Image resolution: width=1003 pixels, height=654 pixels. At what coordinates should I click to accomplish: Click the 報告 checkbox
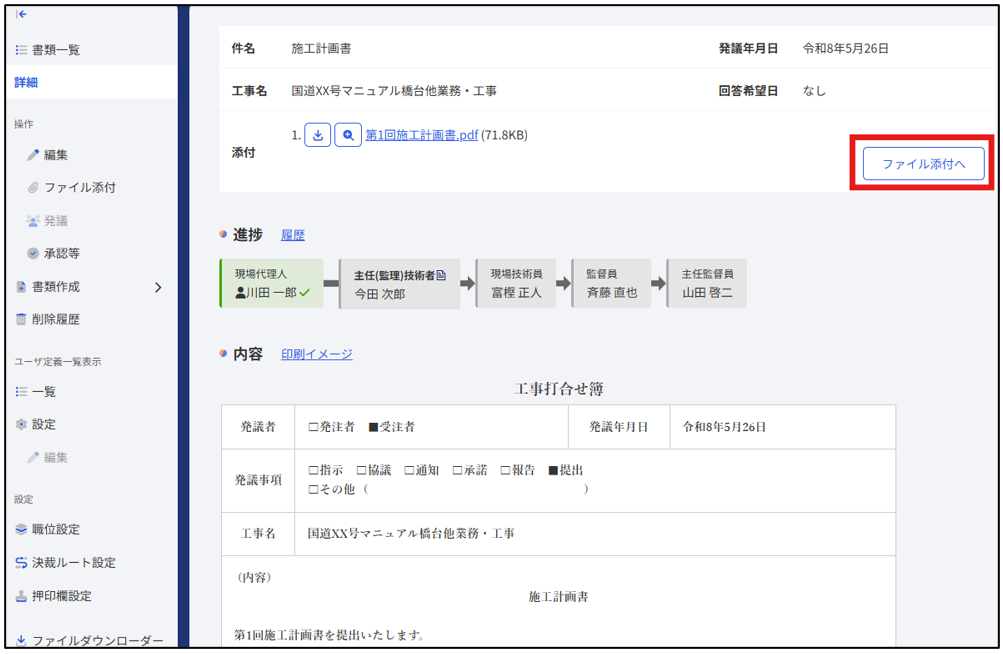click(505, 470)
